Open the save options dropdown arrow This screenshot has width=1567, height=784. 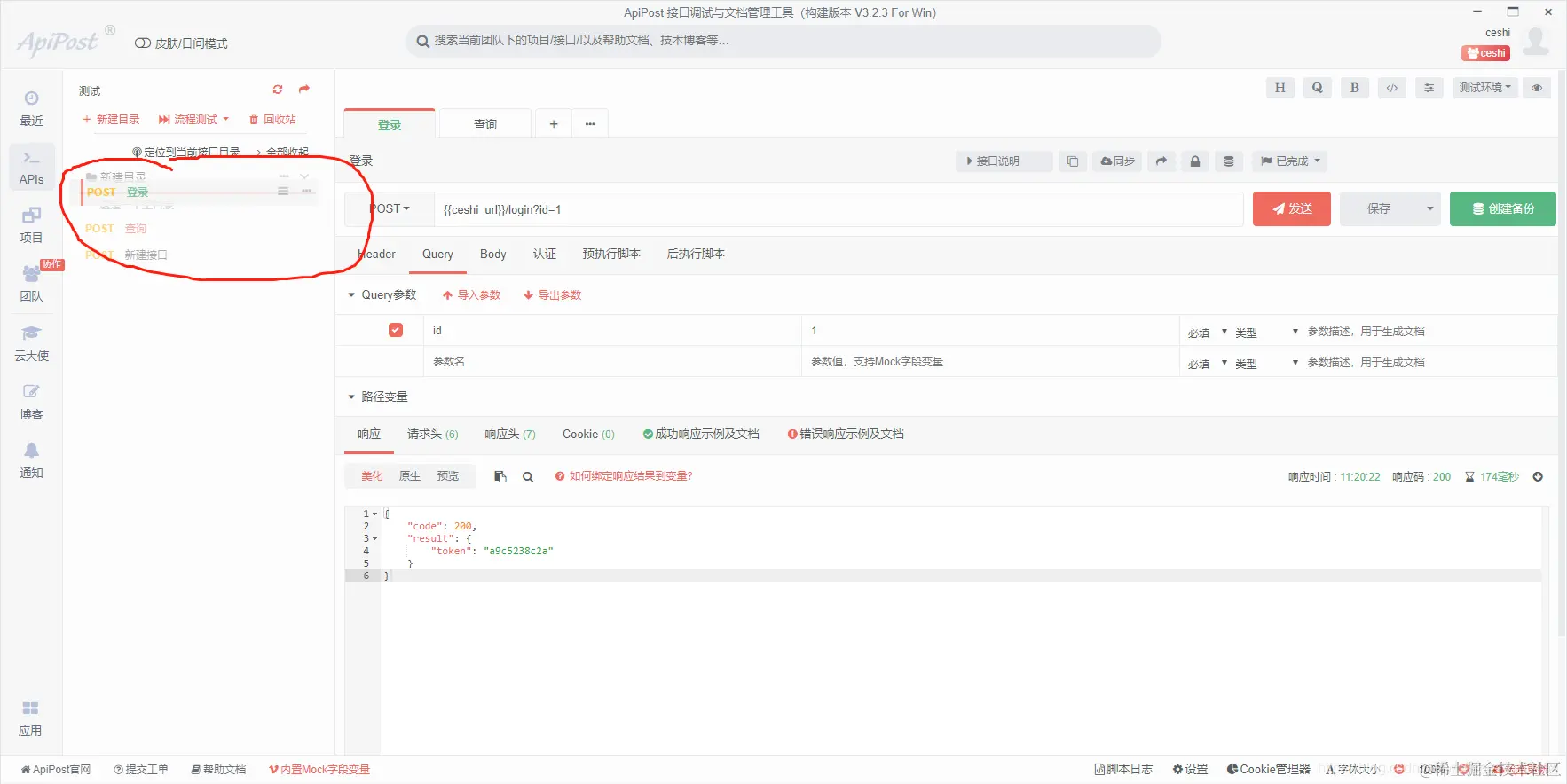pyautogui.click(x=1429, y=209)
